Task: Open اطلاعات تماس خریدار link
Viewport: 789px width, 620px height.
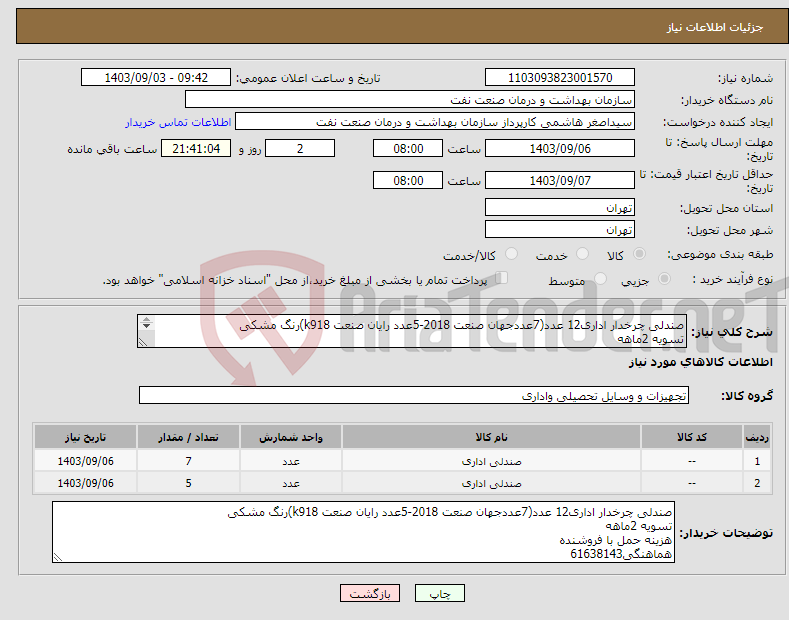Action: click(178, 122)
